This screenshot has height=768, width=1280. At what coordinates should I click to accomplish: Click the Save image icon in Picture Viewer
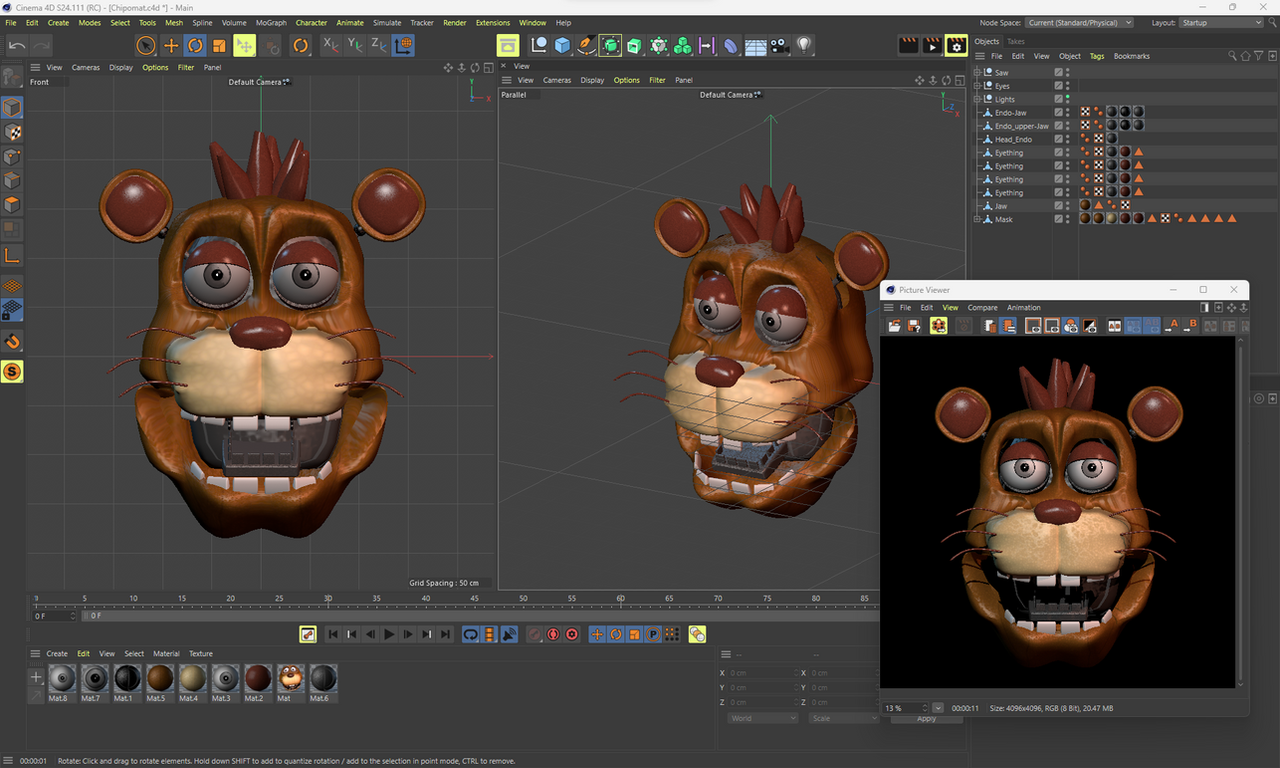point(914,326)
